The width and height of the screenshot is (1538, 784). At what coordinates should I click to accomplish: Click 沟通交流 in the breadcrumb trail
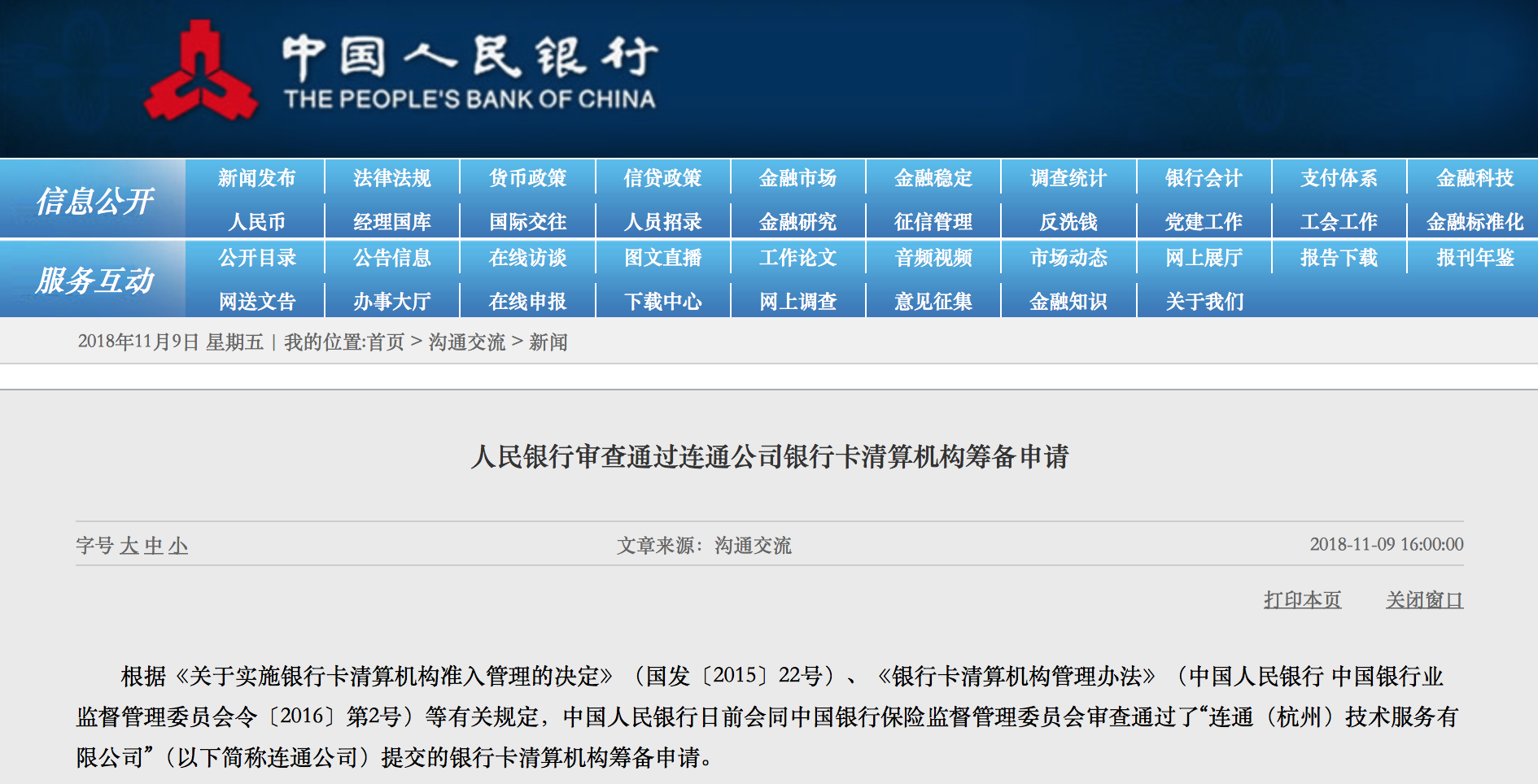coord(467,342)
